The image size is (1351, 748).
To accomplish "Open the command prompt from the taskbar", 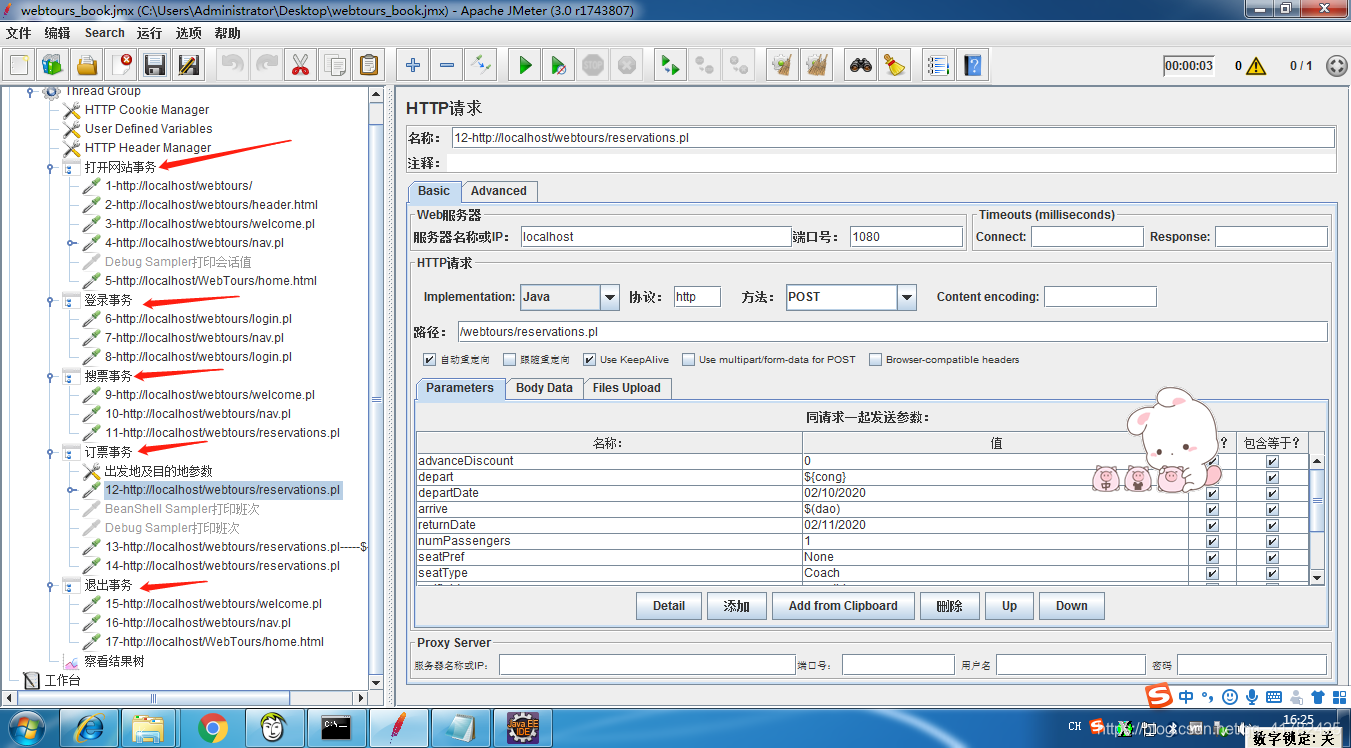I will [337, 729].
